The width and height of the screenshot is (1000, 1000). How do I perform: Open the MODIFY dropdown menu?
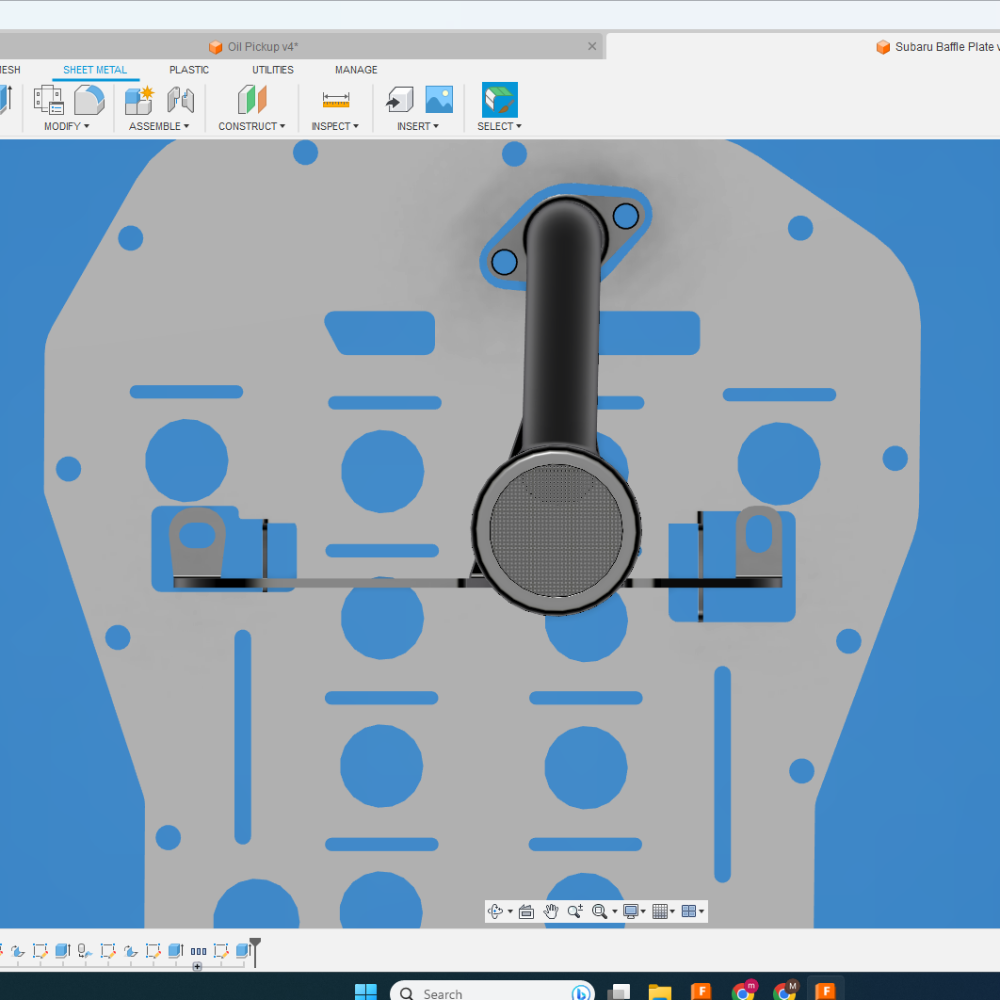click(66, 126)
